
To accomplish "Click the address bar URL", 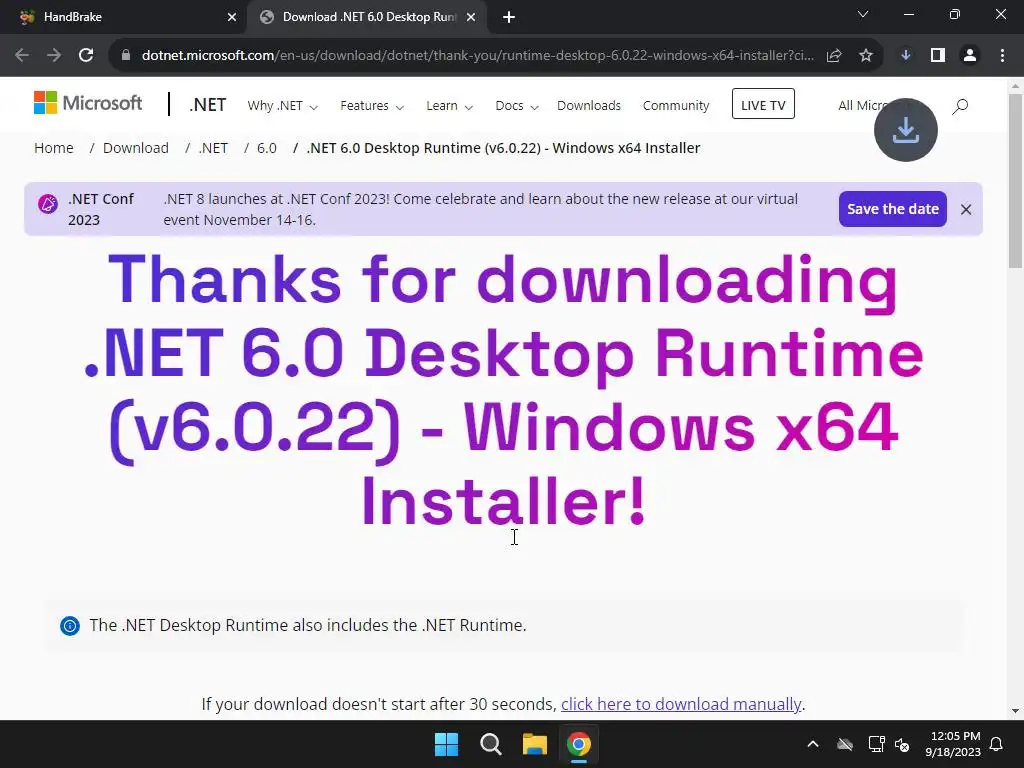I will 477,56.
